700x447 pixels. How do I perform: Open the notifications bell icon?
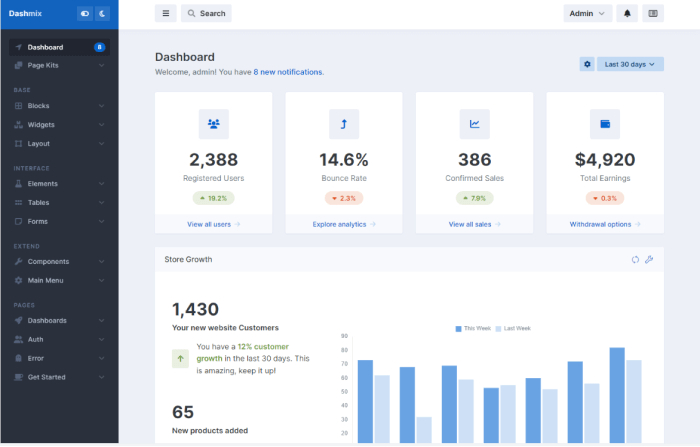click(627, 13)
